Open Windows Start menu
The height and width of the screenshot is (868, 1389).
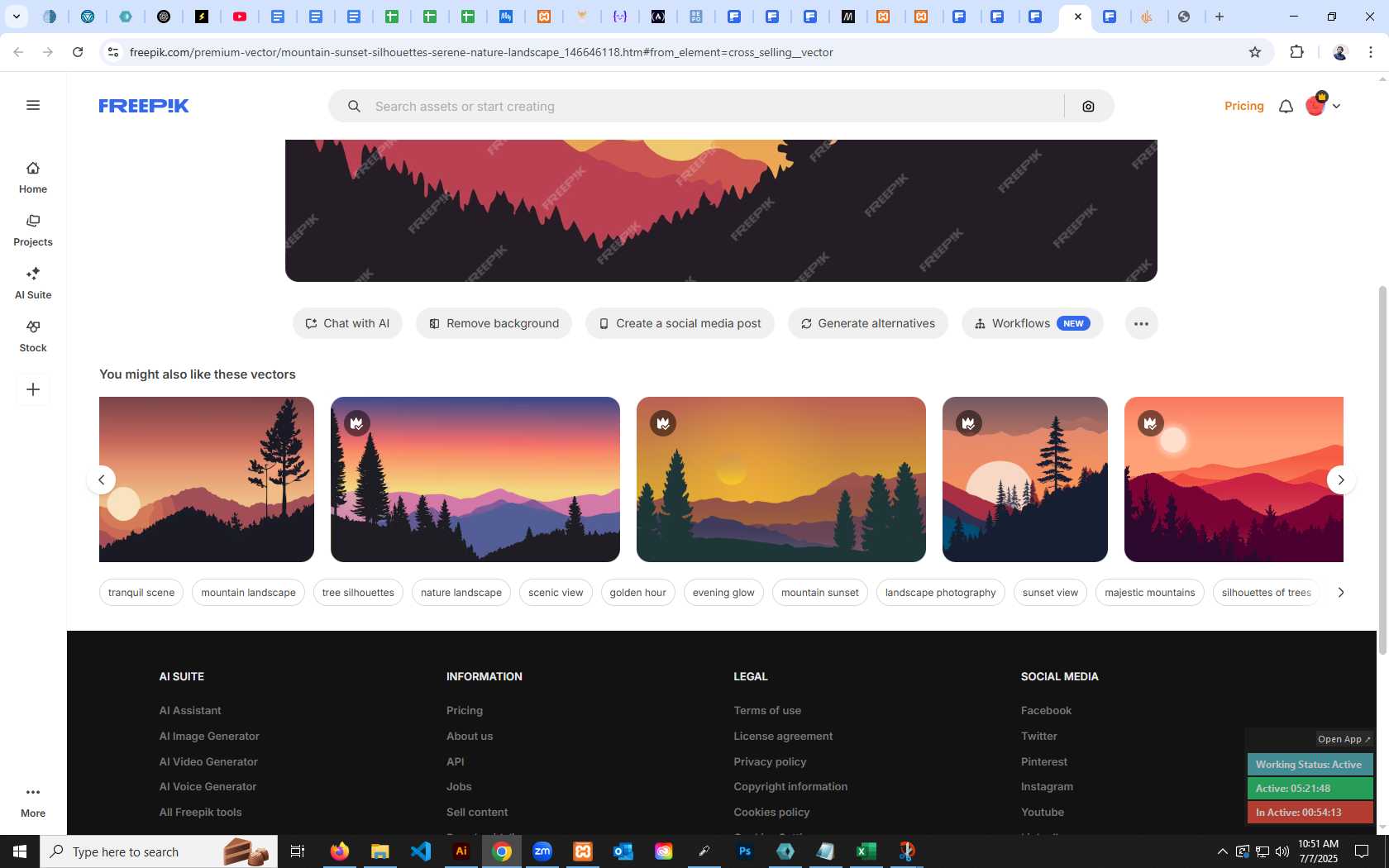(20, 851)
